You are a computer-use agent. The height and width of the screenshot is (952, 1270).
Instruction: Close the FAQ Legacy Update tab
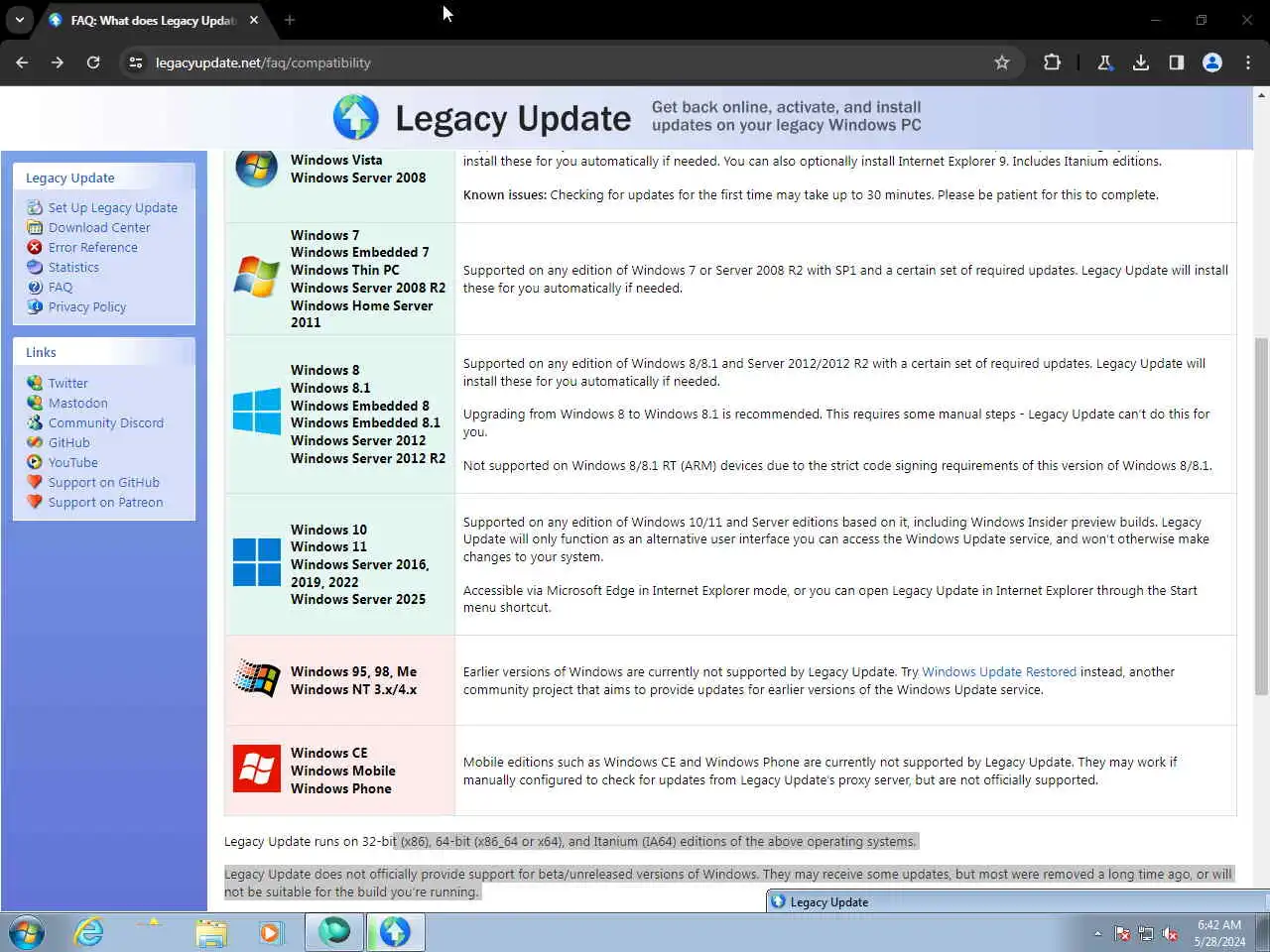coord(254,20)
